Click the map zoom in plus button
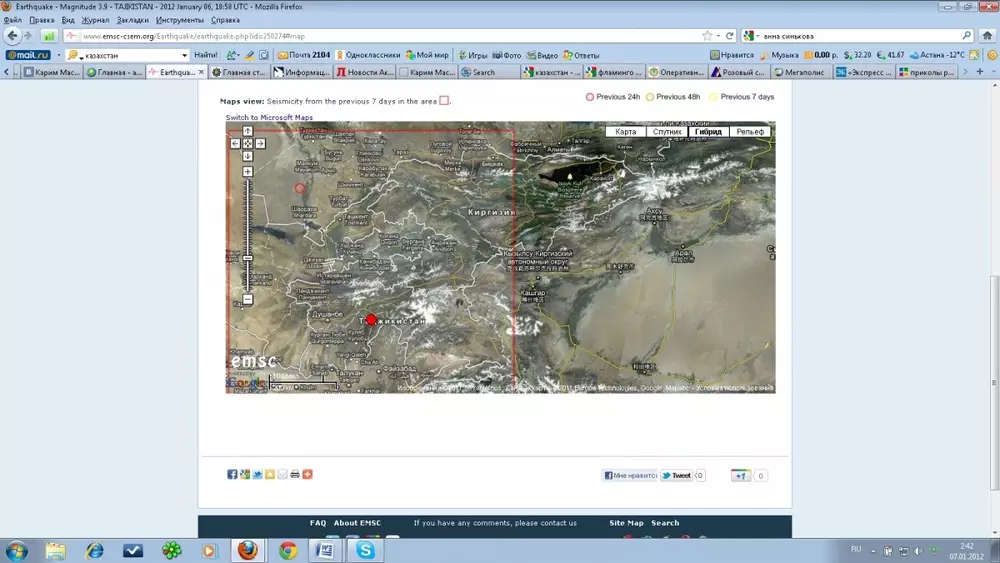This screenshot has height=563, width=1000. (x=248, y=172)
